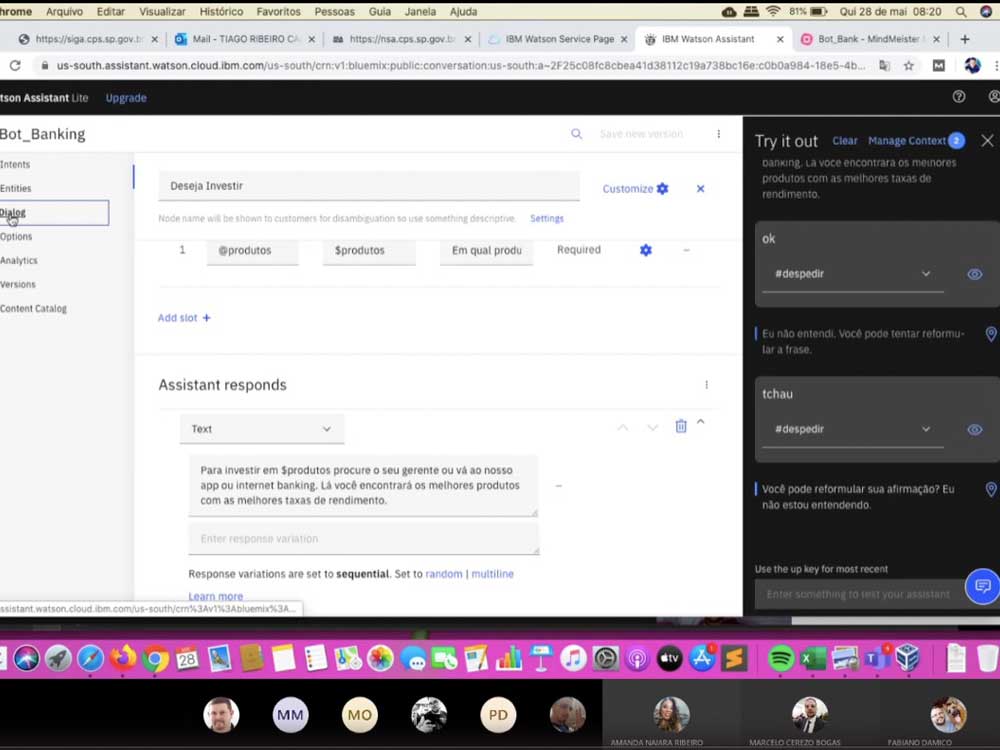Click the Enter response variation field
Image resolution: width=1000 pixels, height=750 pixels.
click(x=364, y=539)
